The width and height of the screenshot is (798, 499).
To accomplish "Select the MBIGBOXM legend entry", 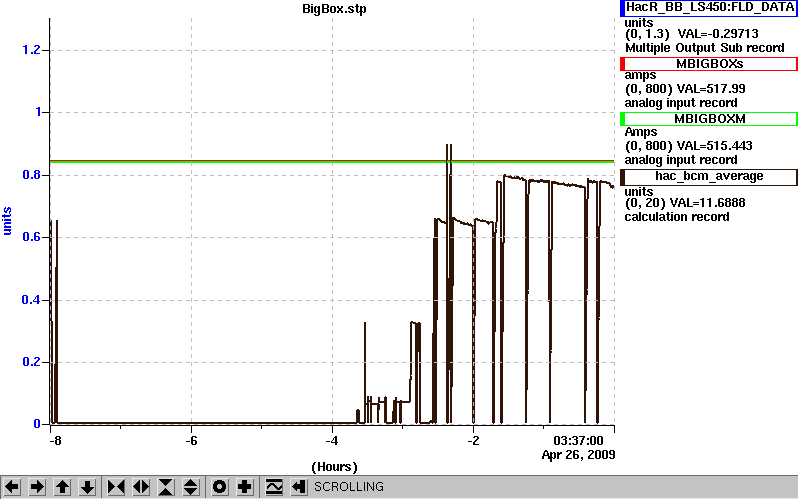I will [x=708, y=119].
